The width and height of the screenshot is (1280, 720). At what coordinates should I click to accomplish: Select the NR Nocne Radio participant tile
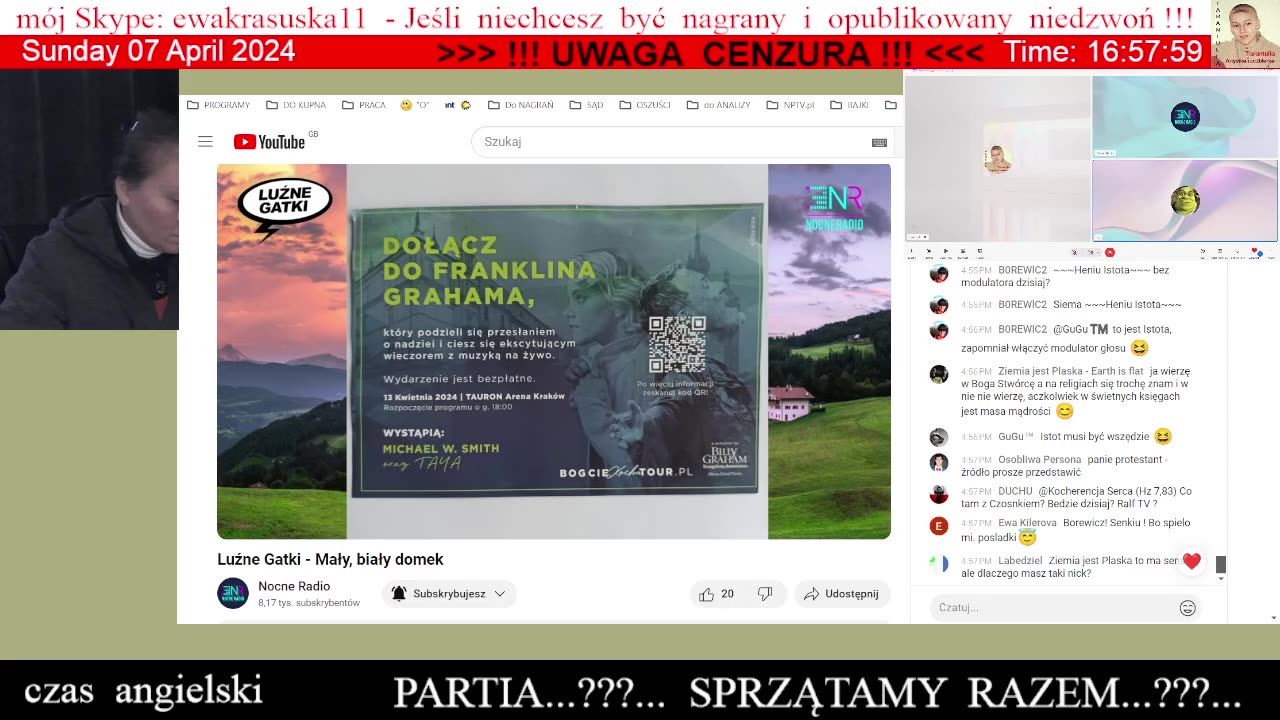tap(1185, 117)
